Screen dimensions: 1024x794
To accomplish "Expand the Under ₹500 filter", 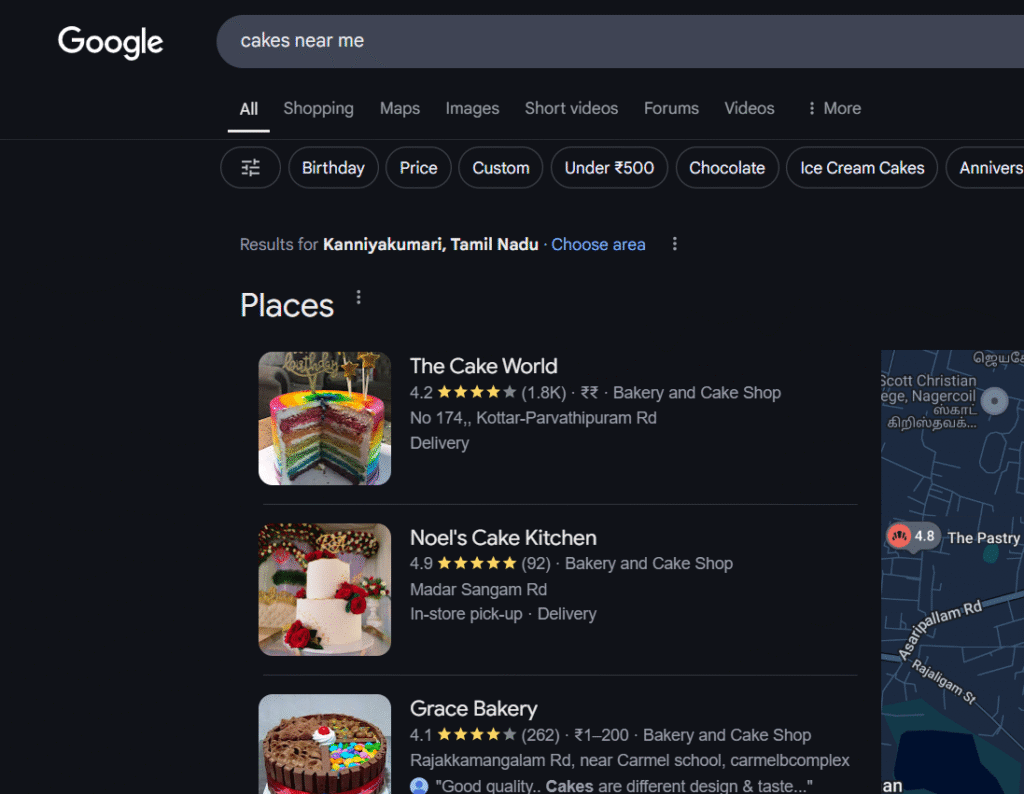I will pyautogui.click(x=608, y=167).
